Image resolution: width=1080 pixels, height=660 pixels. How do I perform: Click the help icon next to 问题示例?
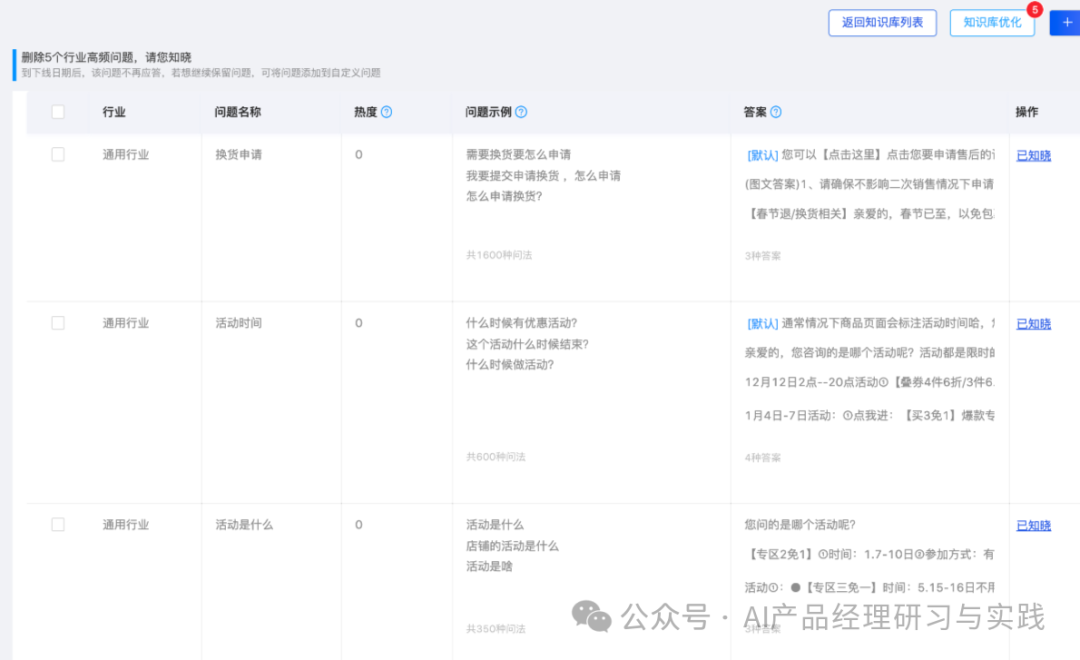[x=521, y=112]
